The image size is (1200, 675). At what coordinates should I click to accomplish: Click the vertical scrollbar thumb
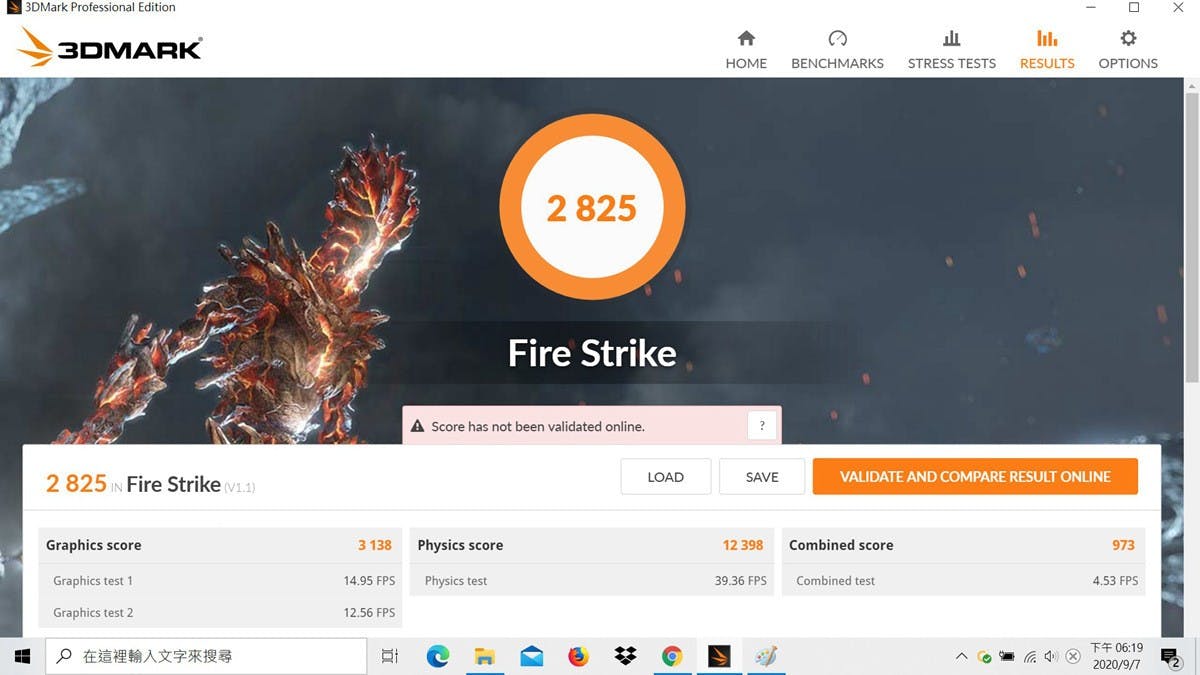(x=1191, y=238)
